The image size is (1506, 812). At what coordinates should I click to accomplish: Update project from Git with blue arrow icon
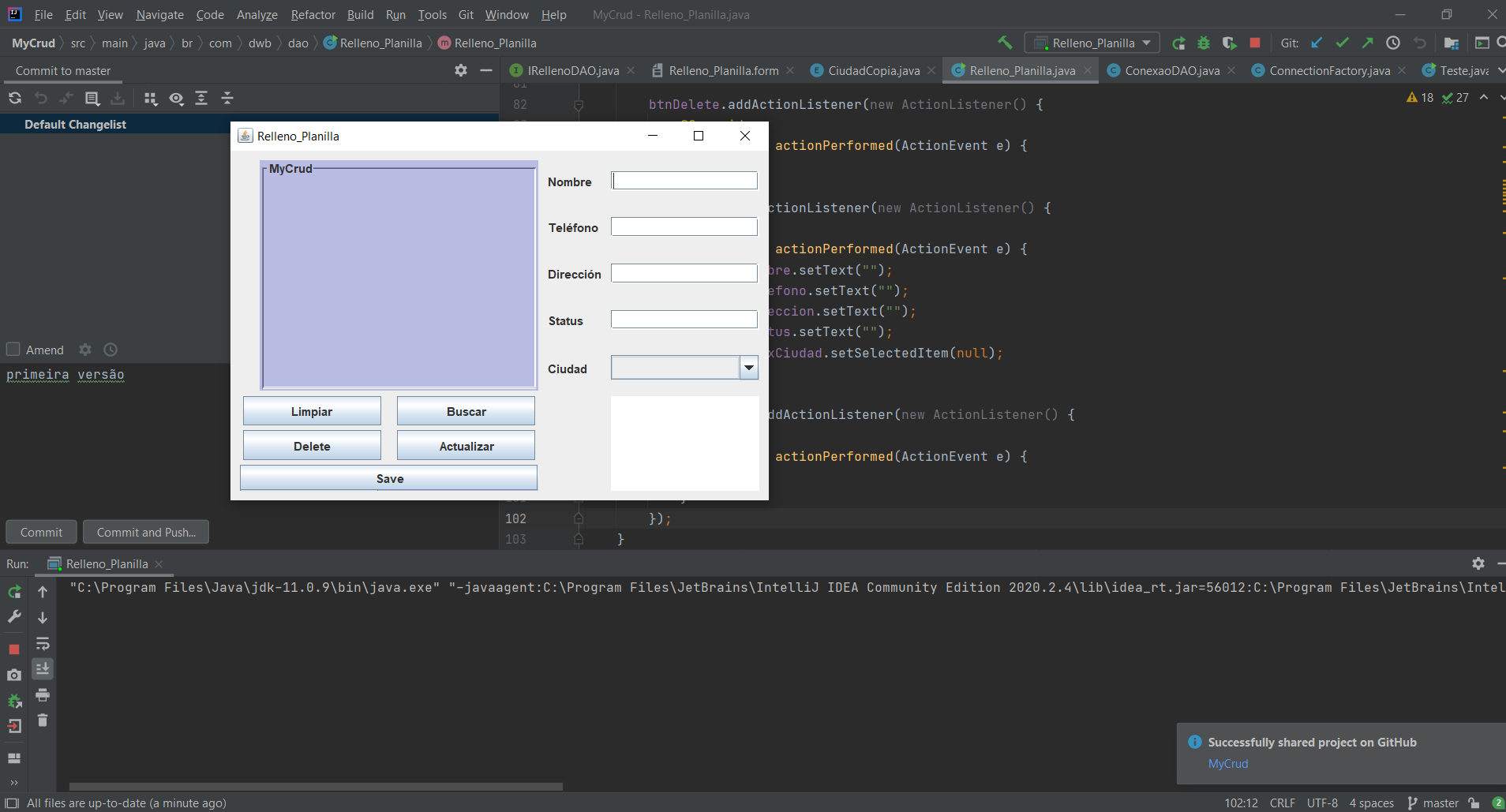(x=1316, y=43)
